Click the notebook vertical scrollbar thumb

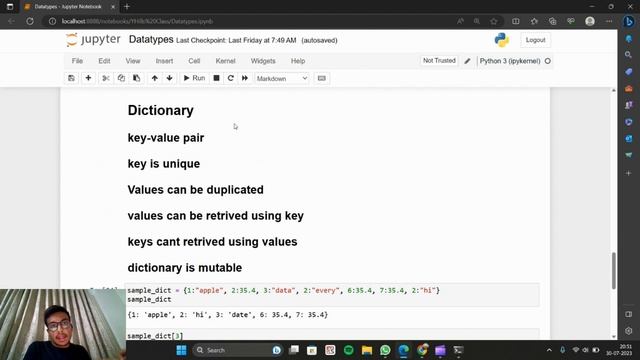pos(613,271)
